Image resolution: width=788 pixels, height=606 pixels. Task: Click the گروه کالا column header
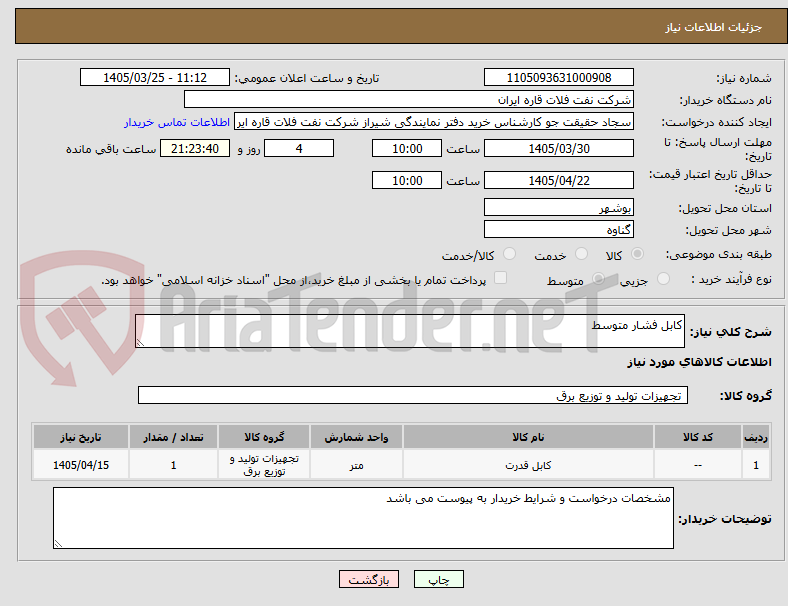coord(264,437)
